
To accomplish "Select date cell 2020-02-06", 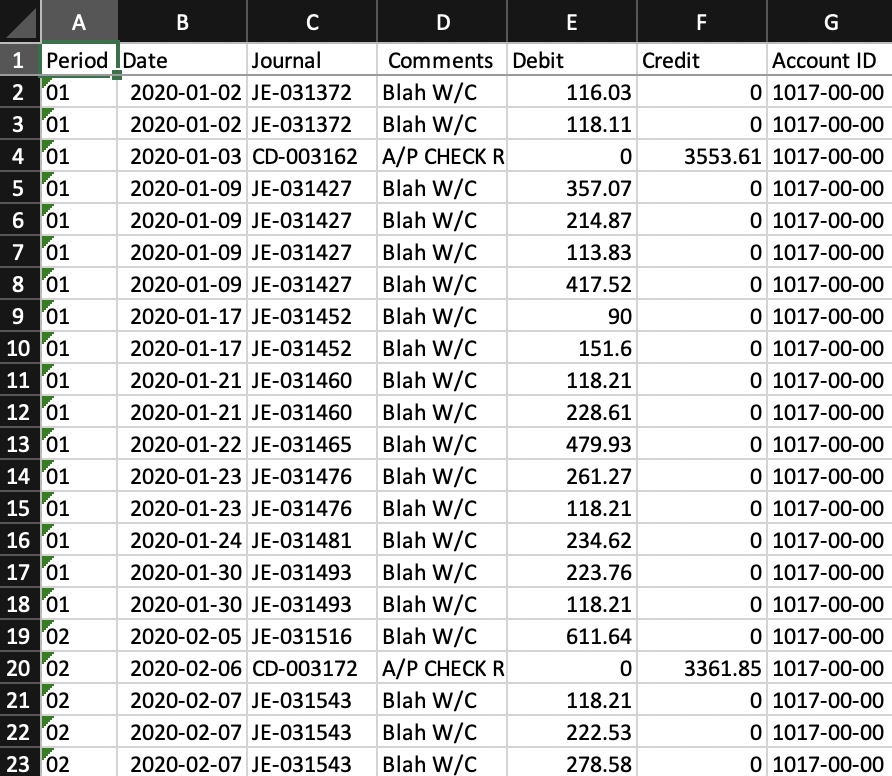I will coord(182,667).
